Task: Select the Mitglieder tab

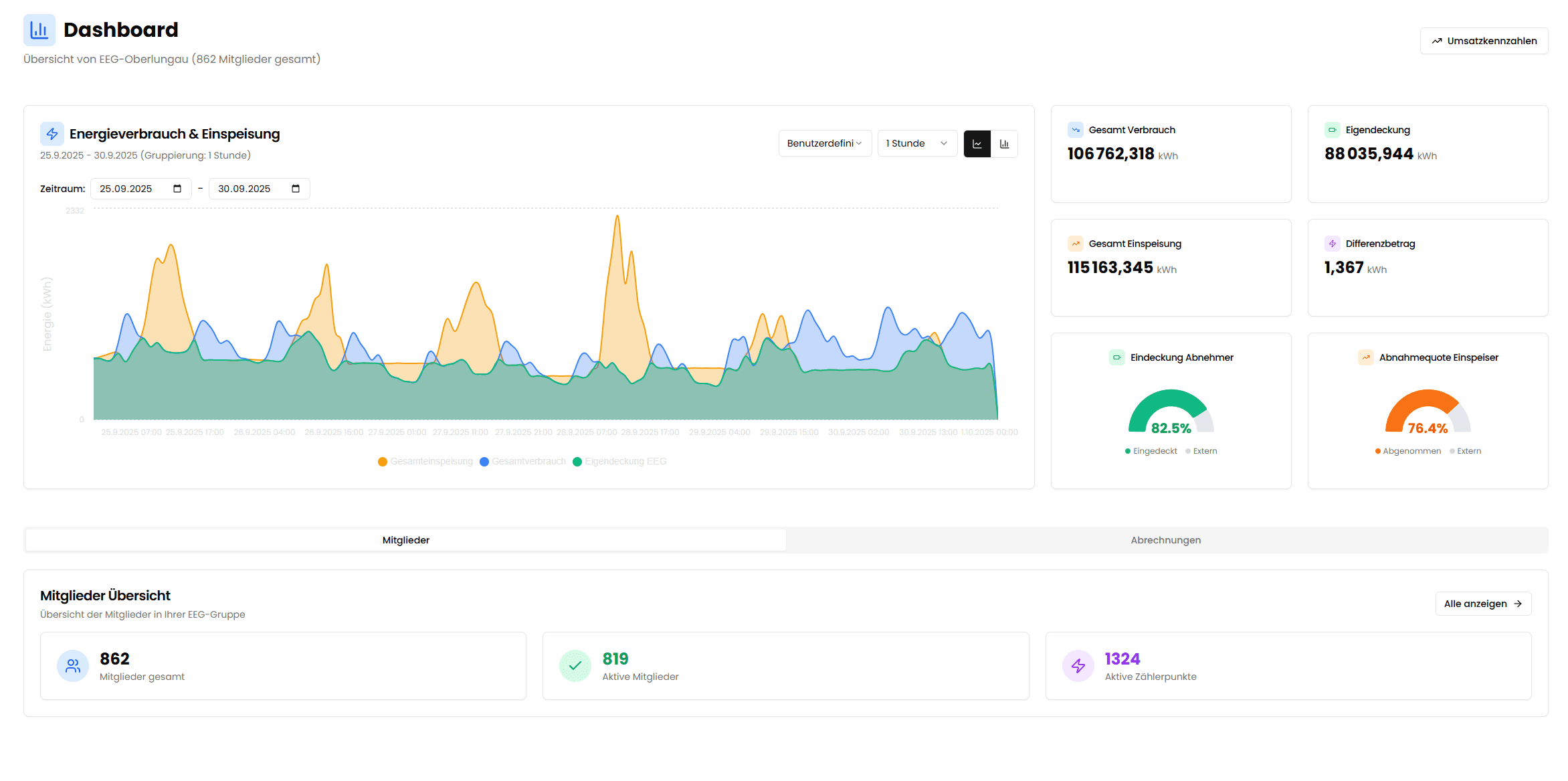Action: click(x=405, y=539)
